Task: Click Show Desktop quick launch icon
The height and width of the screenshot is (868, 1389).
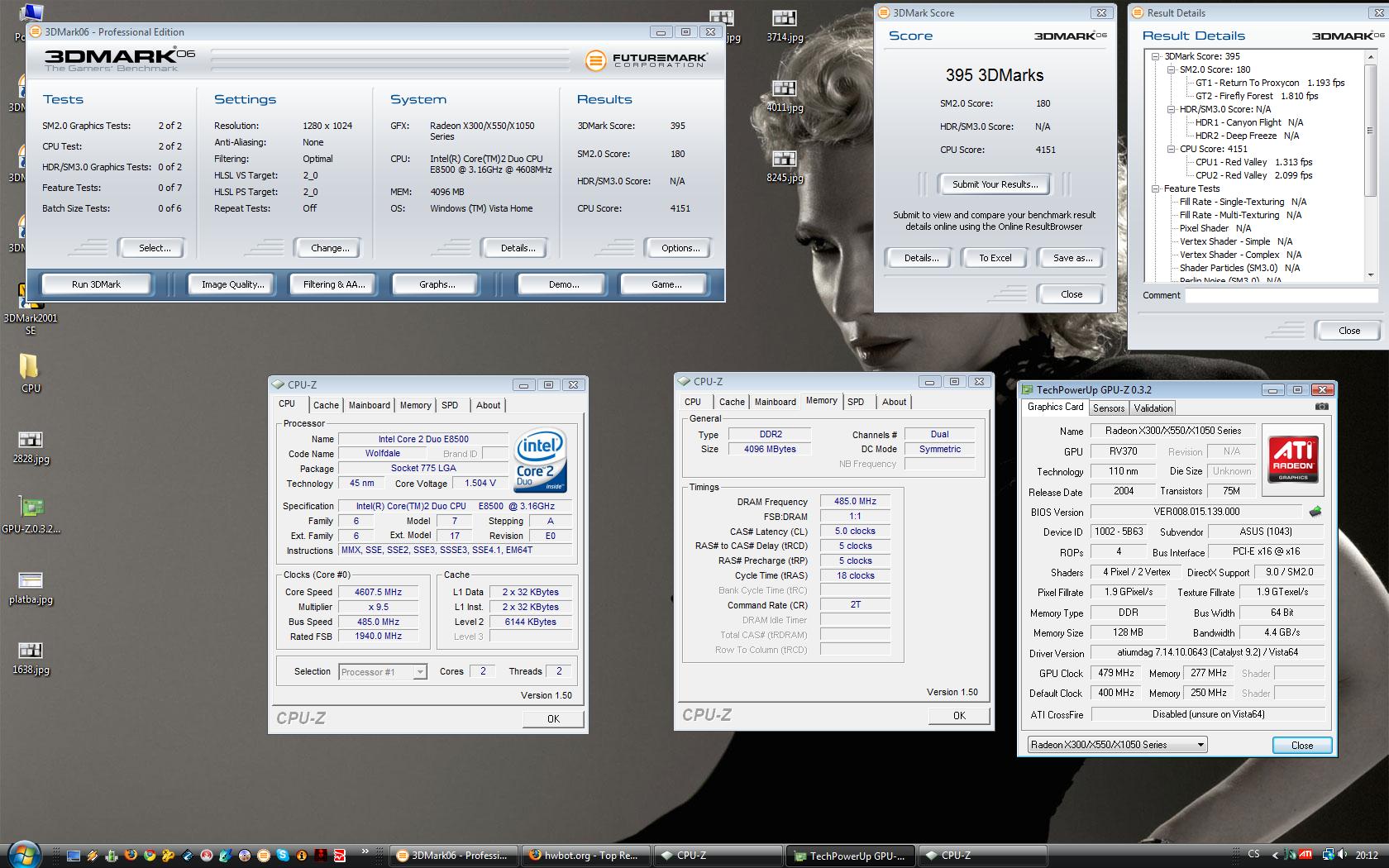Action: coord(74,856)
